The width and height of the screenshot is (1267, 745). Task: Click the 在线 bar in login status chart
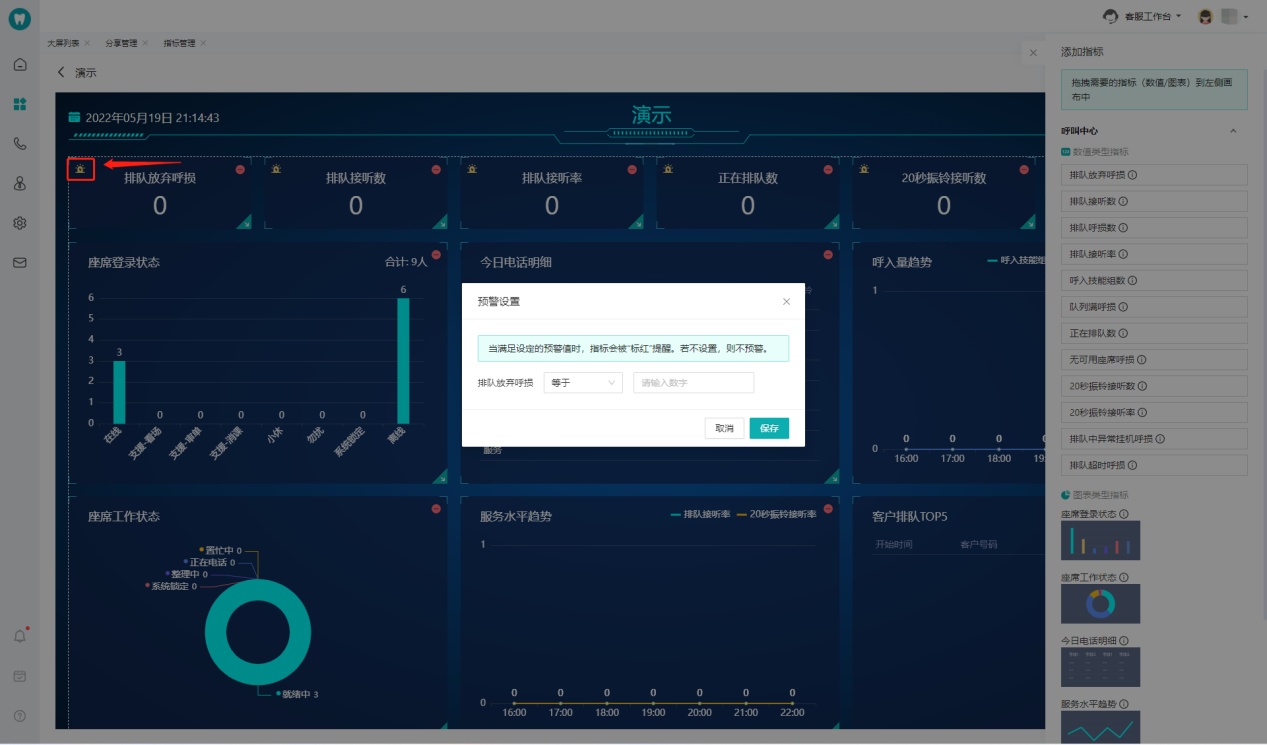[x=119, y=392]
